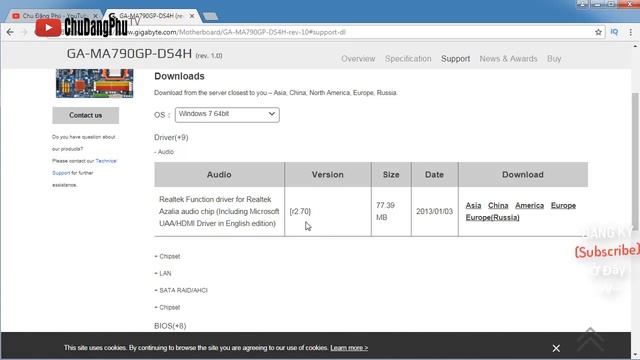Click the Version column header
Screen dimensions: 640x360
click(x=328, y=175)
